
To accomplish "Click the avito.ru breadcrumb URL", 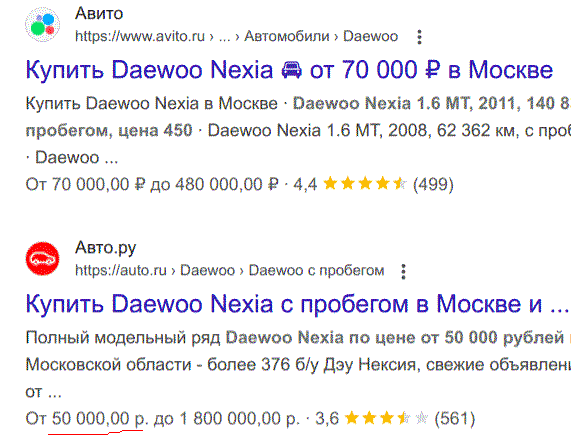I will 236,36.
